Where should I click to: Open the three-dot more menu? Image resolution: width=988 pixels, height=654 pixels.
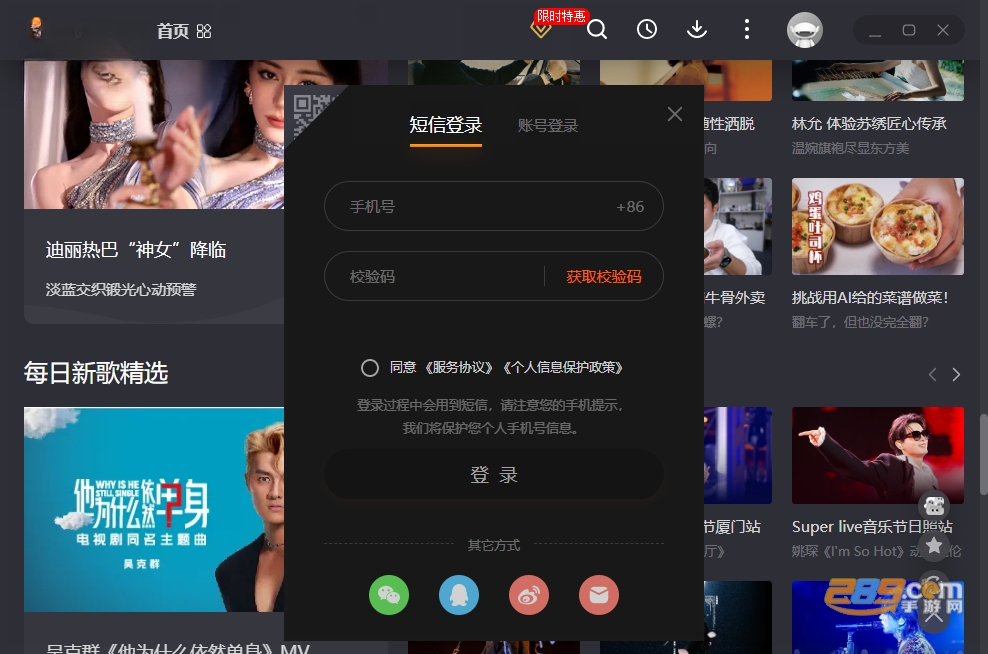coord(747,30)
